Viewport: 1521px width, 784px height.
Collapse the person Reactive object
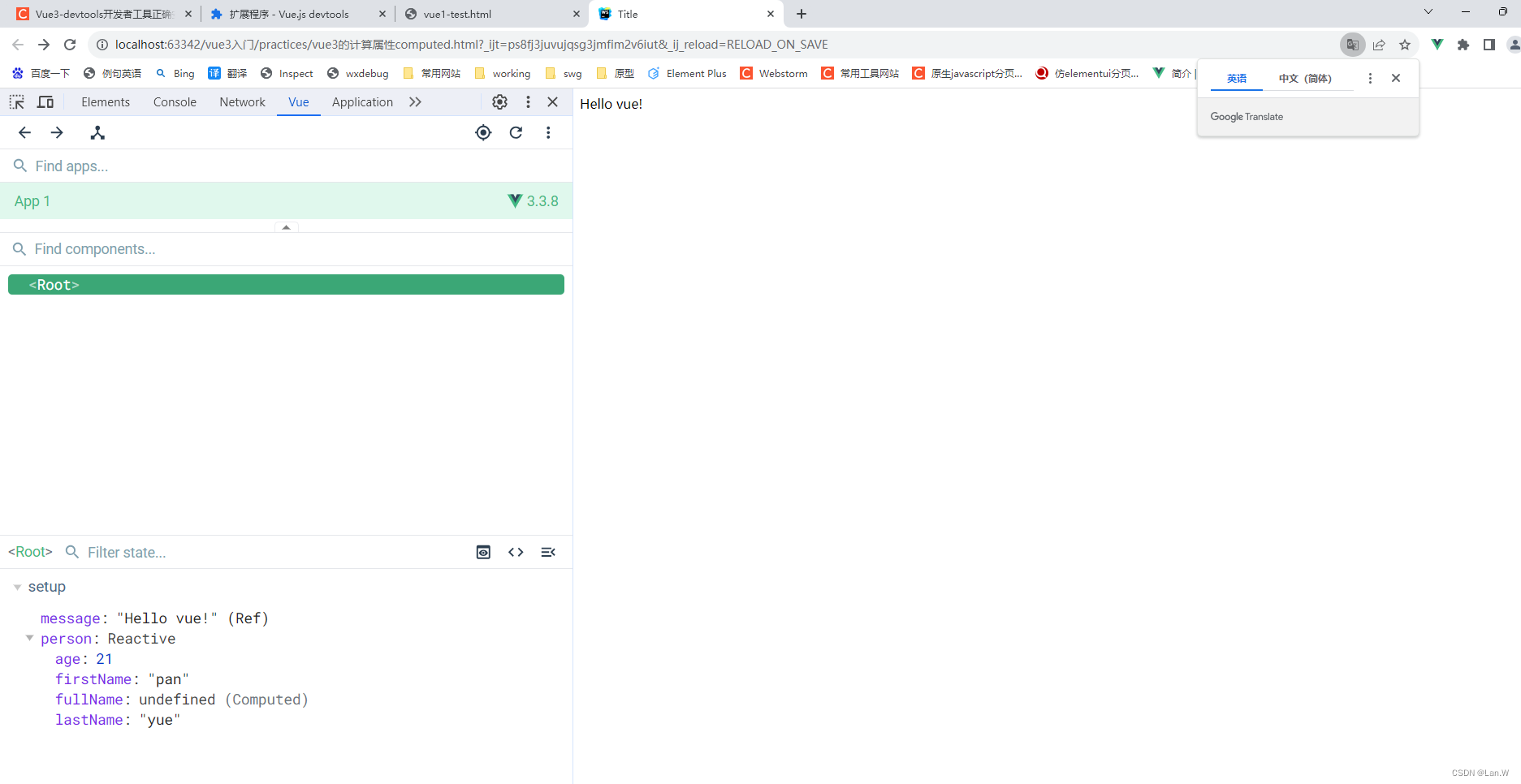30,638
